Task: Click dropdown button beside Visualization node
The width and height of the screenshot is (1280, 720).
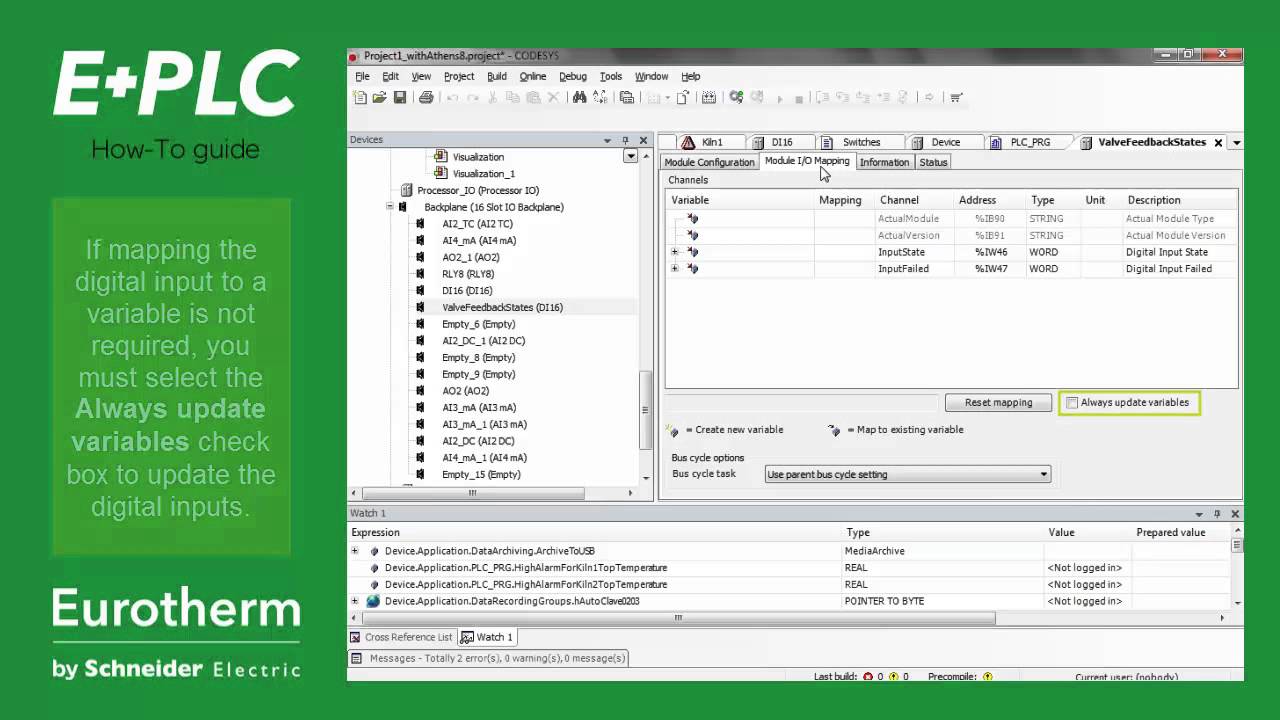Action: pyautogui.click(x=630, y=156)
